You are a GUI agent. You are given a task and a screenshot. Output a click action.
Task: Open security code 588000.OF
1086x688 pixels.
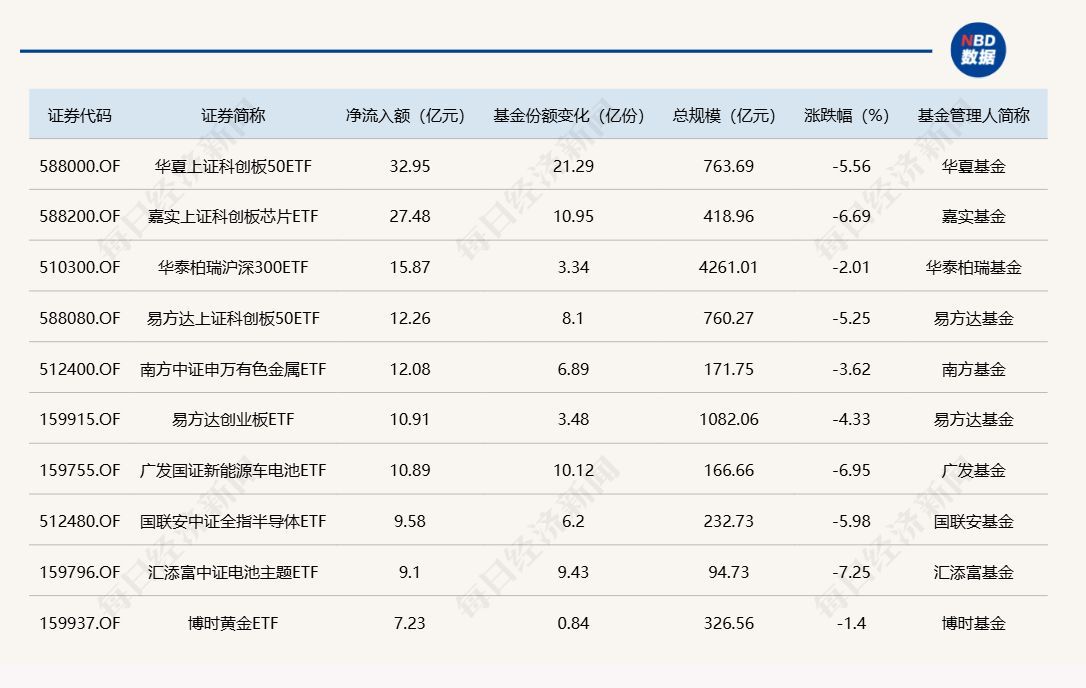pos(80,166)
